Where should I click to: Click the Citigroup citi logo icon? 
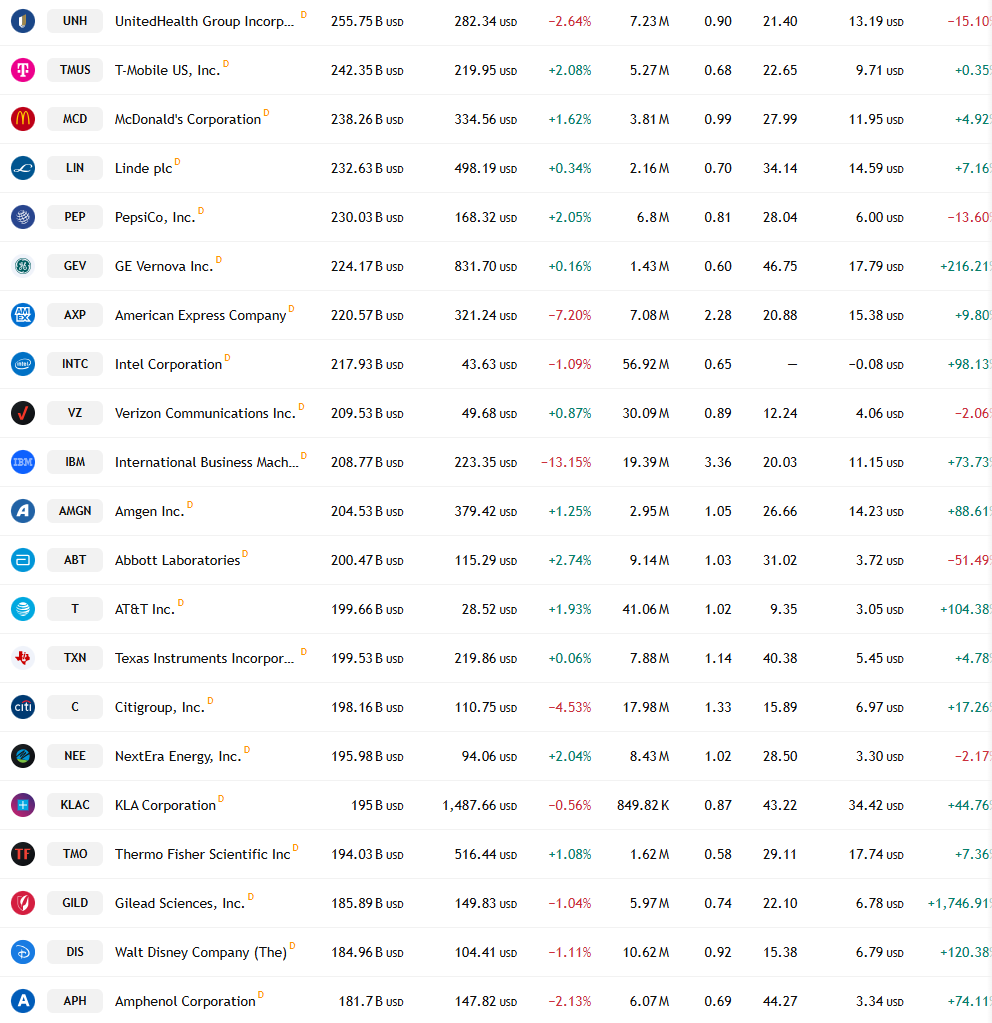point(23,707)
